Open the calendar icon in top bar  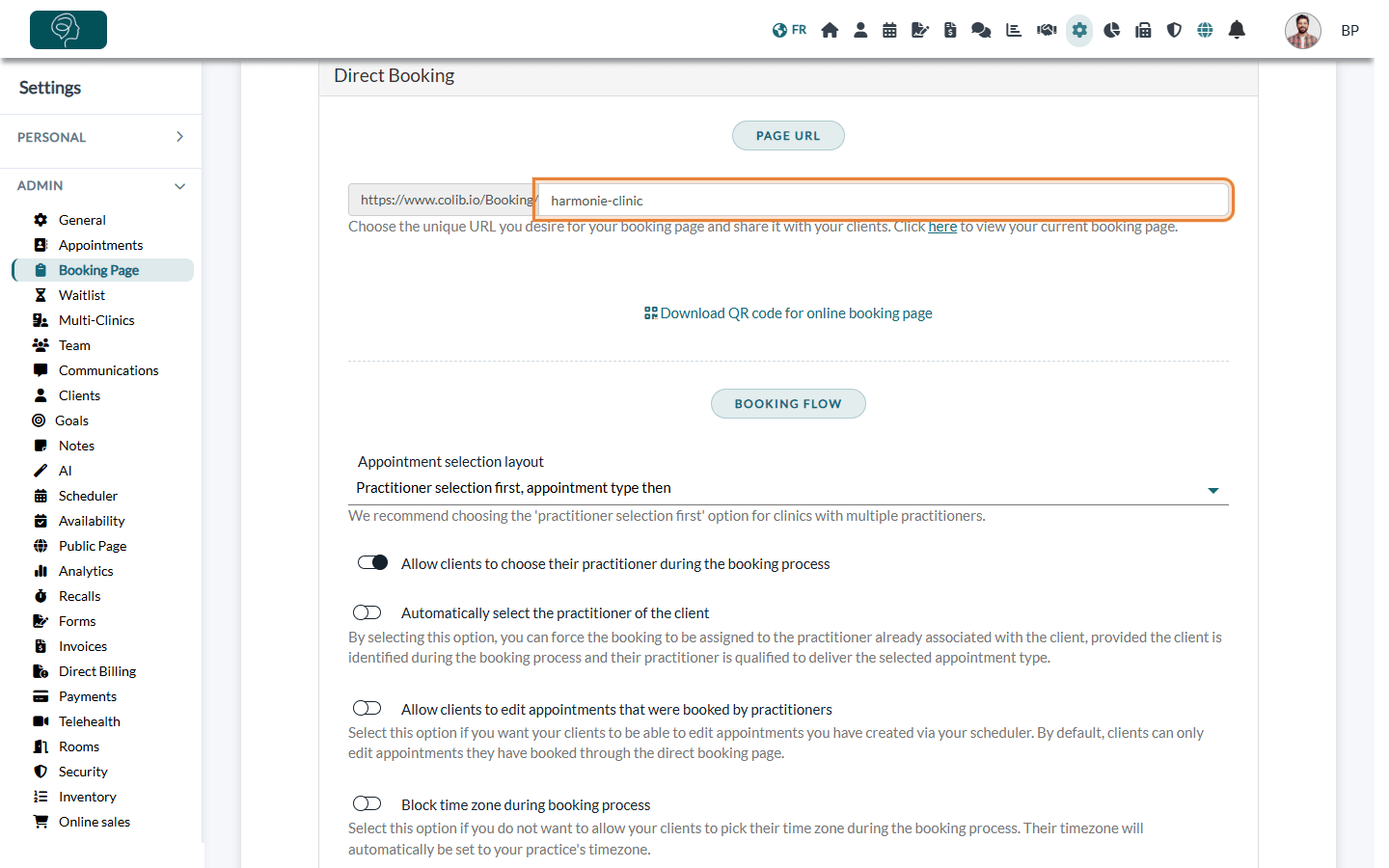[x=889, y=30]
